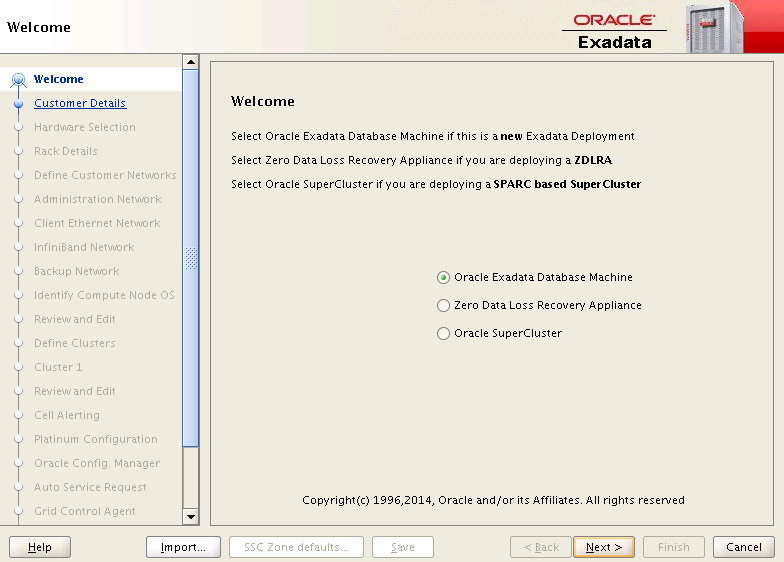Select Identify Compute Node OS step
Viewport: 784px width, 562px height.
104,295
